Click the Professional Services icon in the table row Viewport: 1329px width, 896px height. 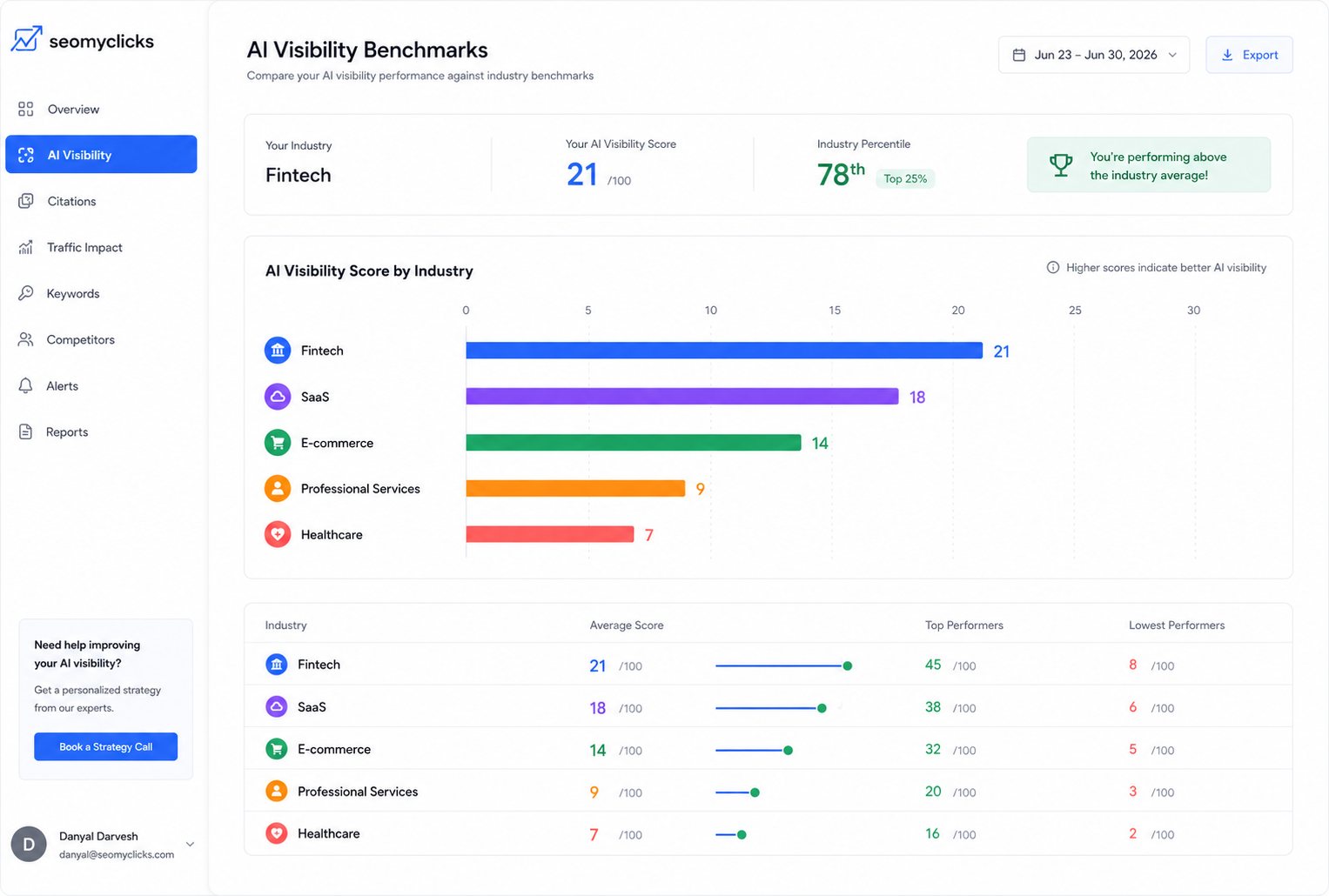pos(277,791)
